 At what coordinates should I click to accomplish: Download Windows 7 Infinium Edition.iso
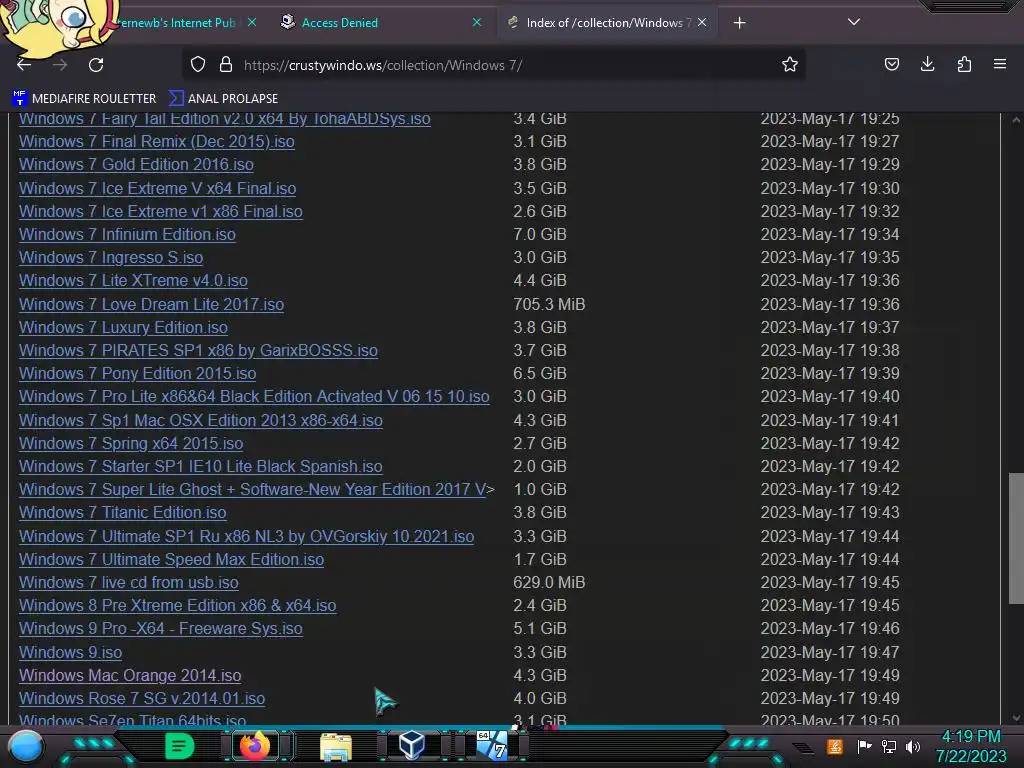[127, 234]
